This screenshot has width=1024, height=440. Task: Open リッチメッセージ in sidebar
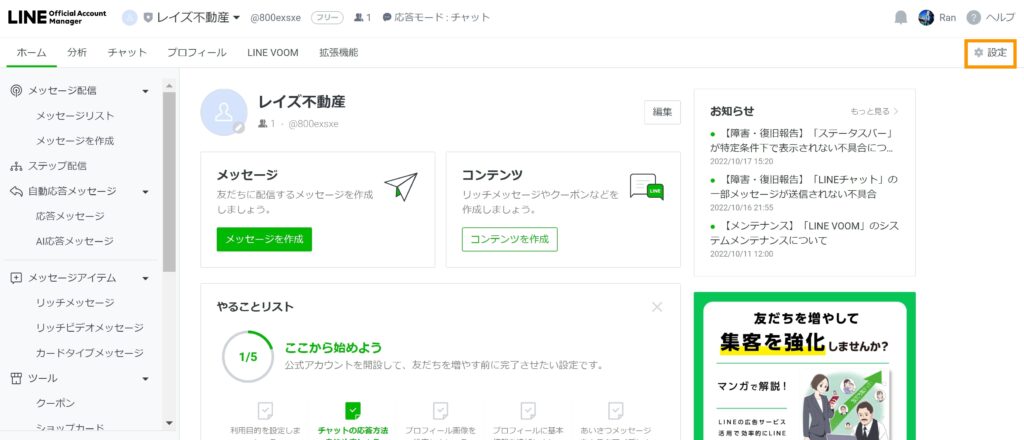75,303
